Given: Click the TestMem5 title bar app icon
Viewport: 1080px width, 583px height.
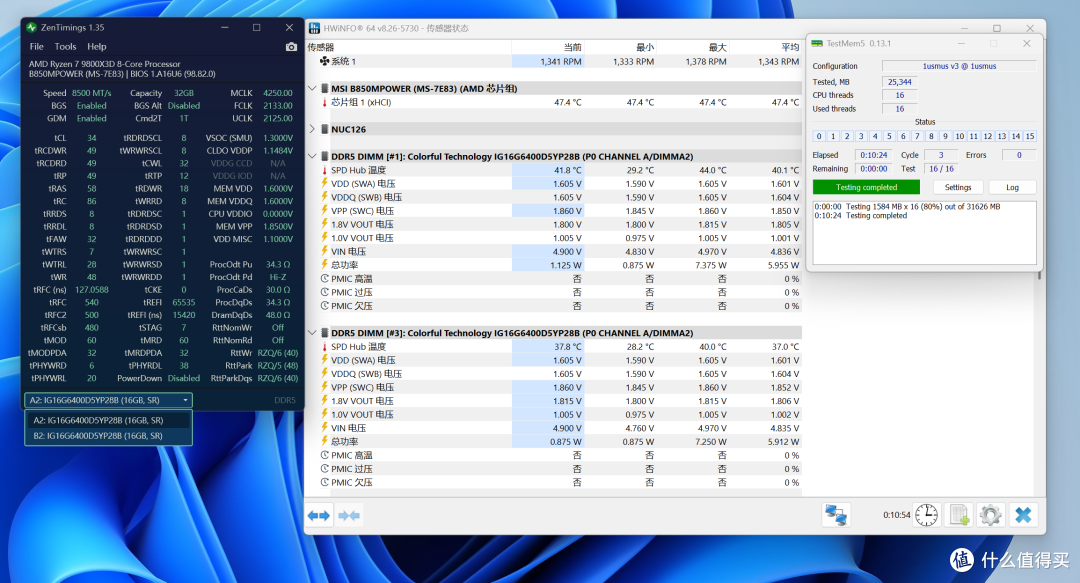Looking at the screenshot, I should [x=817, y=43].
